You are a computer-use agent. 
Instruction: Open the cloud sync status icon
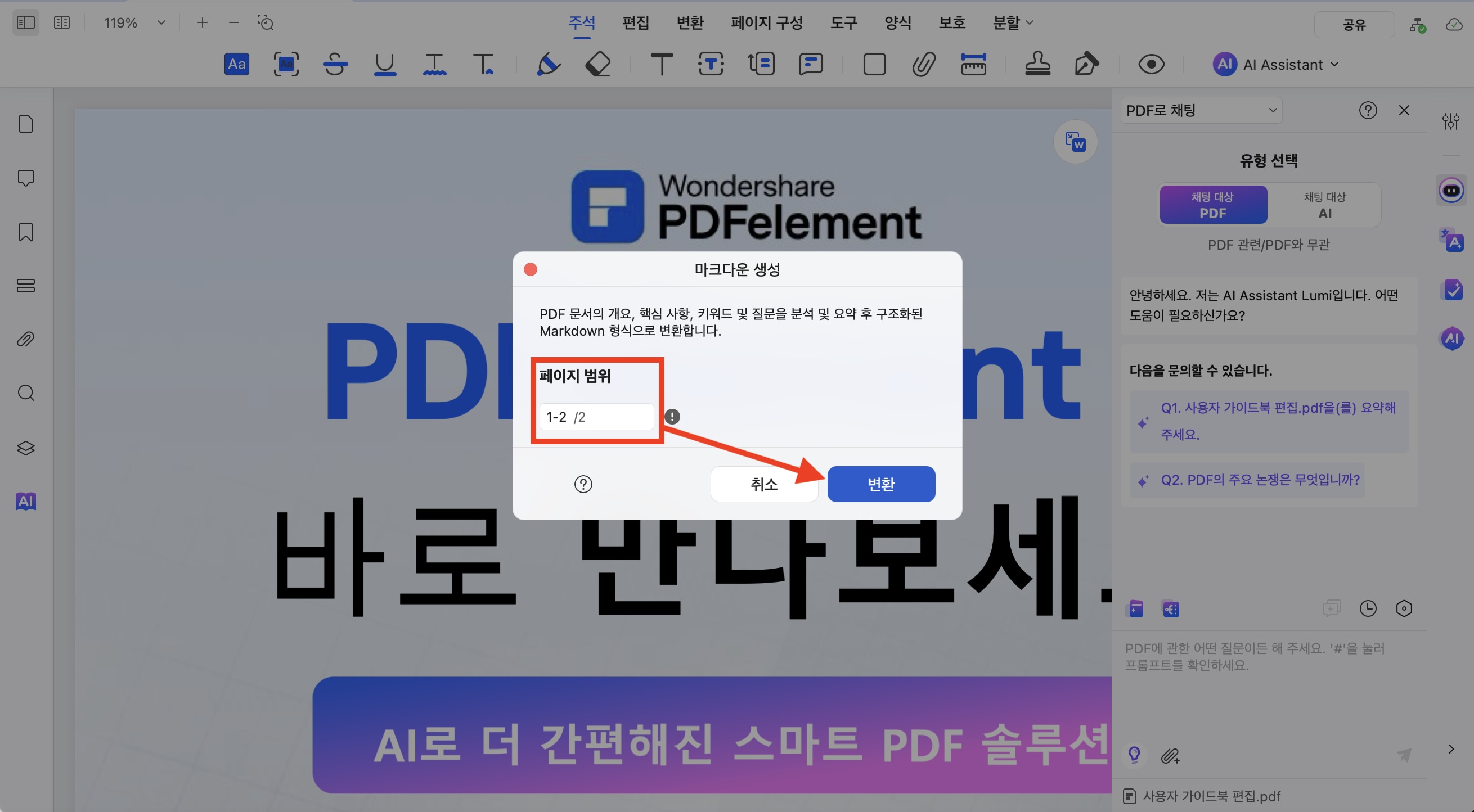click(1454, 25)
